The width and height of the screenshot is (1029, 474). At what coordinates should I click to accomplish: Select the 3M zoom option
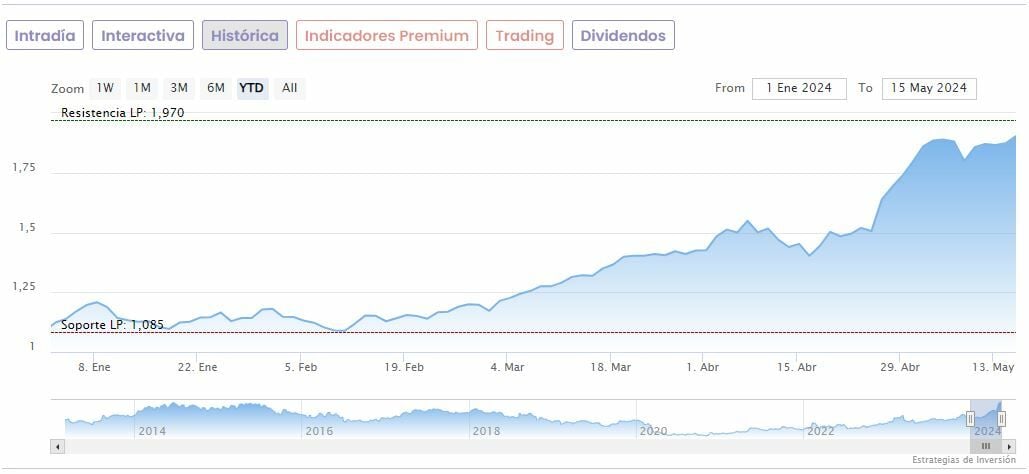coord(179,88)
